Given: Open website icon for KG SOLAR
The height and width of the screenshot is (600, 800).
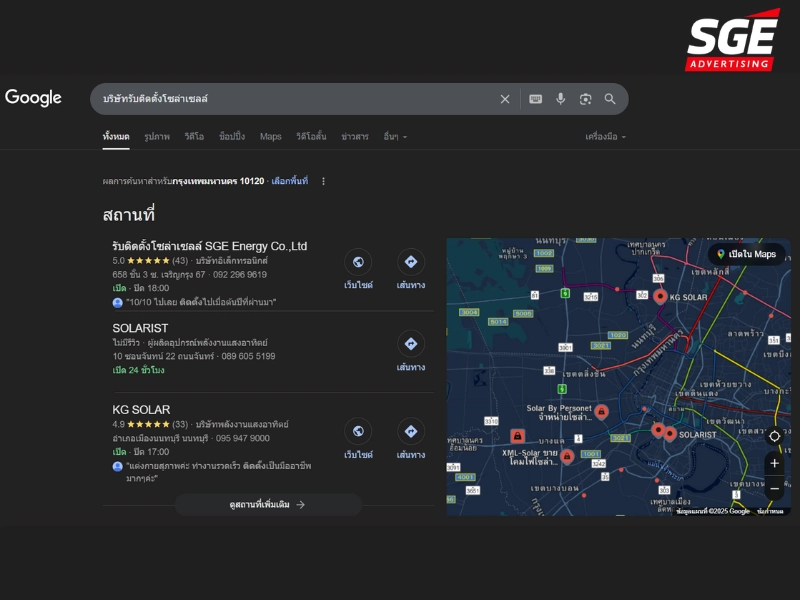Looking at the screenshot, I should (x=358, y=431).
